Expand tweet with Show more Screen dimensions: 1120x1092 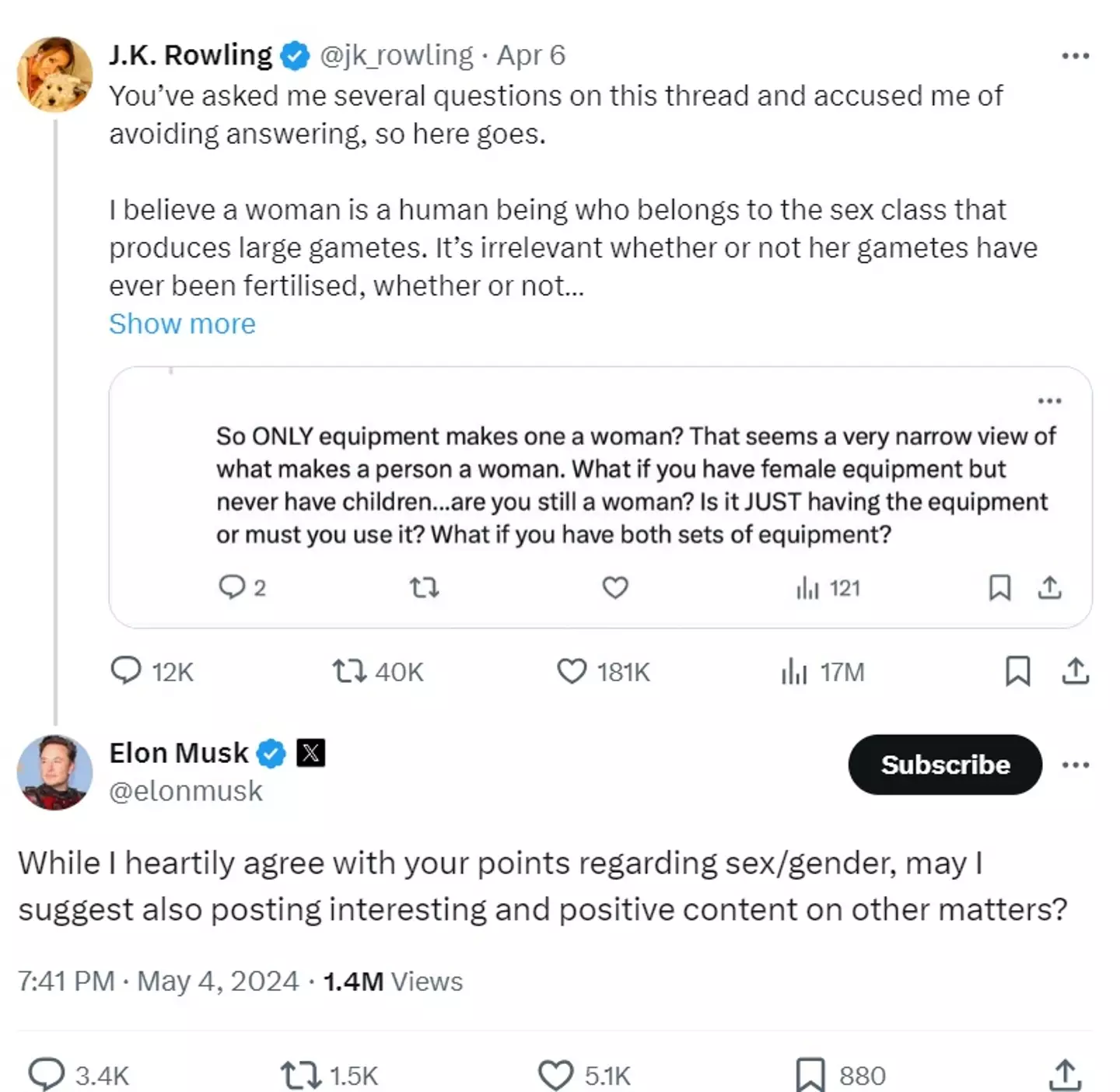182,324
